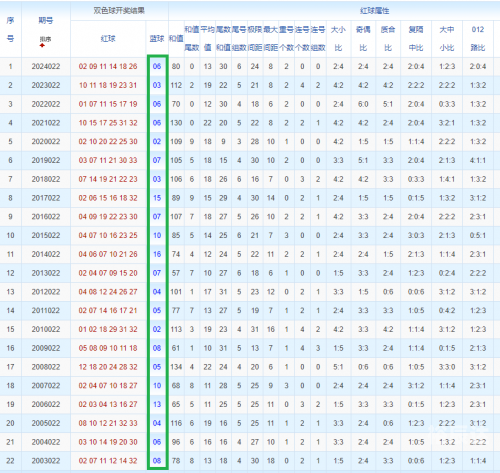Click the 平均值 column header
The image size is (500, 473).
(x=208, y=39)
